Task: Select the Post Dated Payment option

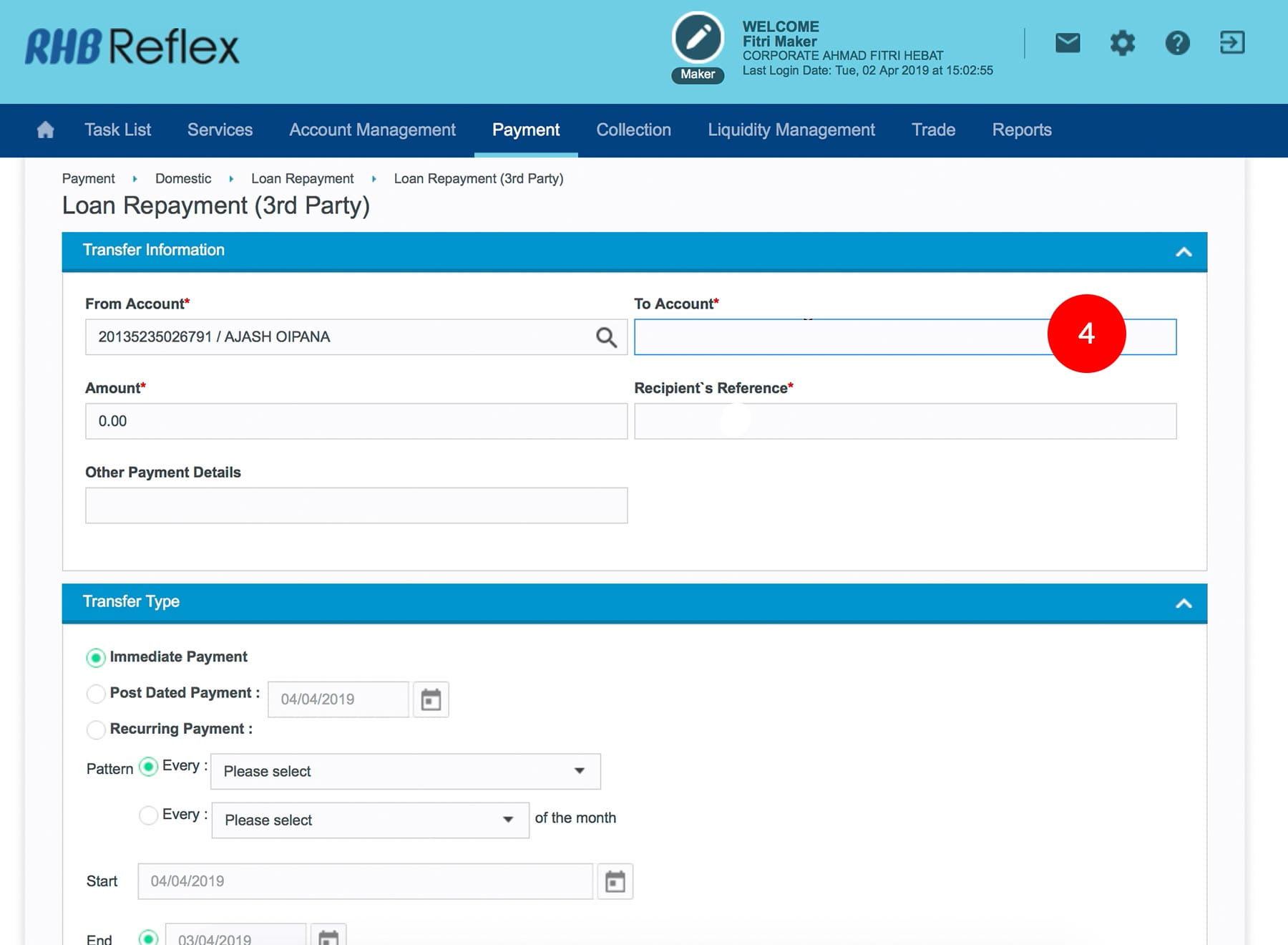Action: click(96, 693)
